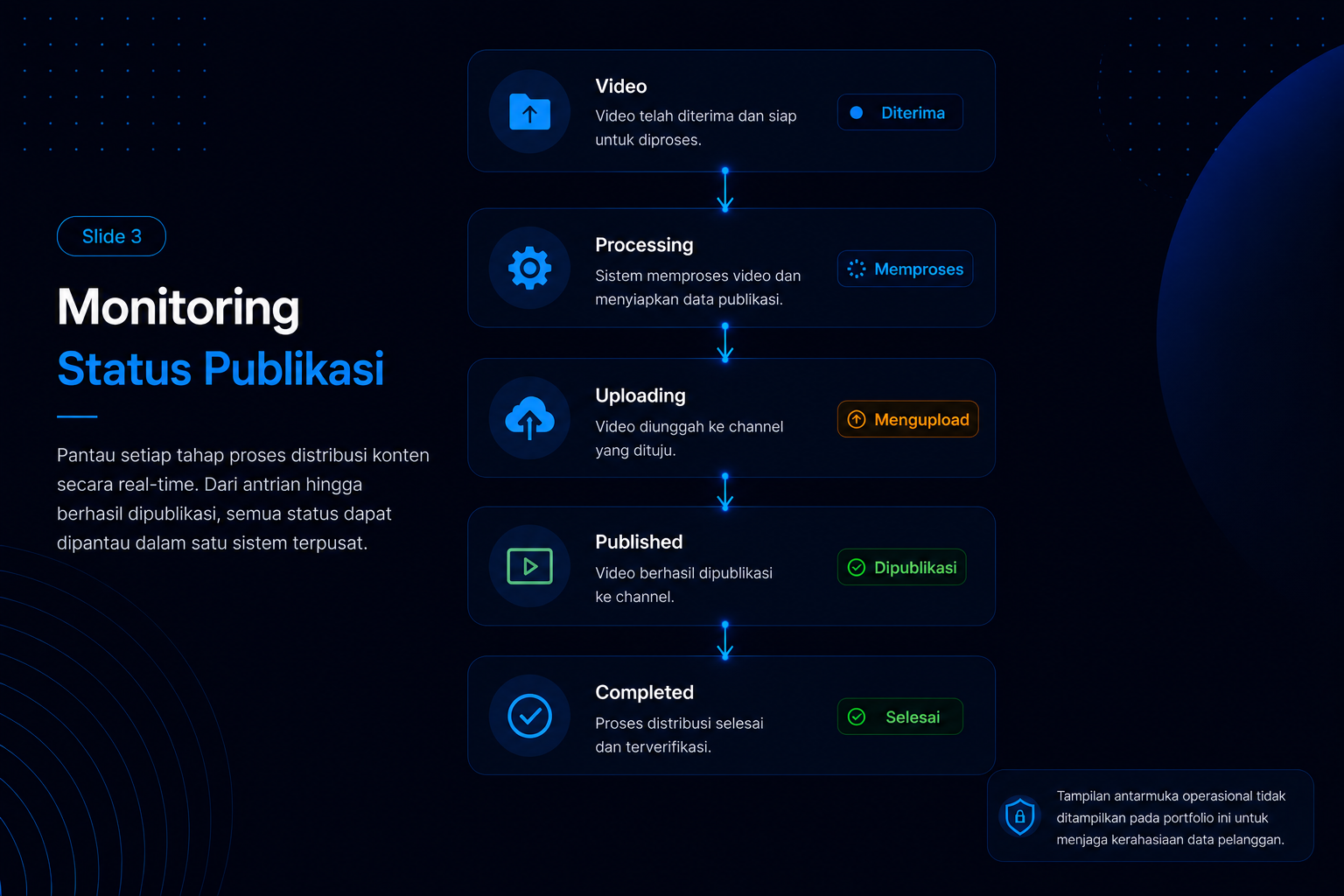Select the Slide 3 pill label
This screenshot has width=1344, height=896.
pos(111,236)
